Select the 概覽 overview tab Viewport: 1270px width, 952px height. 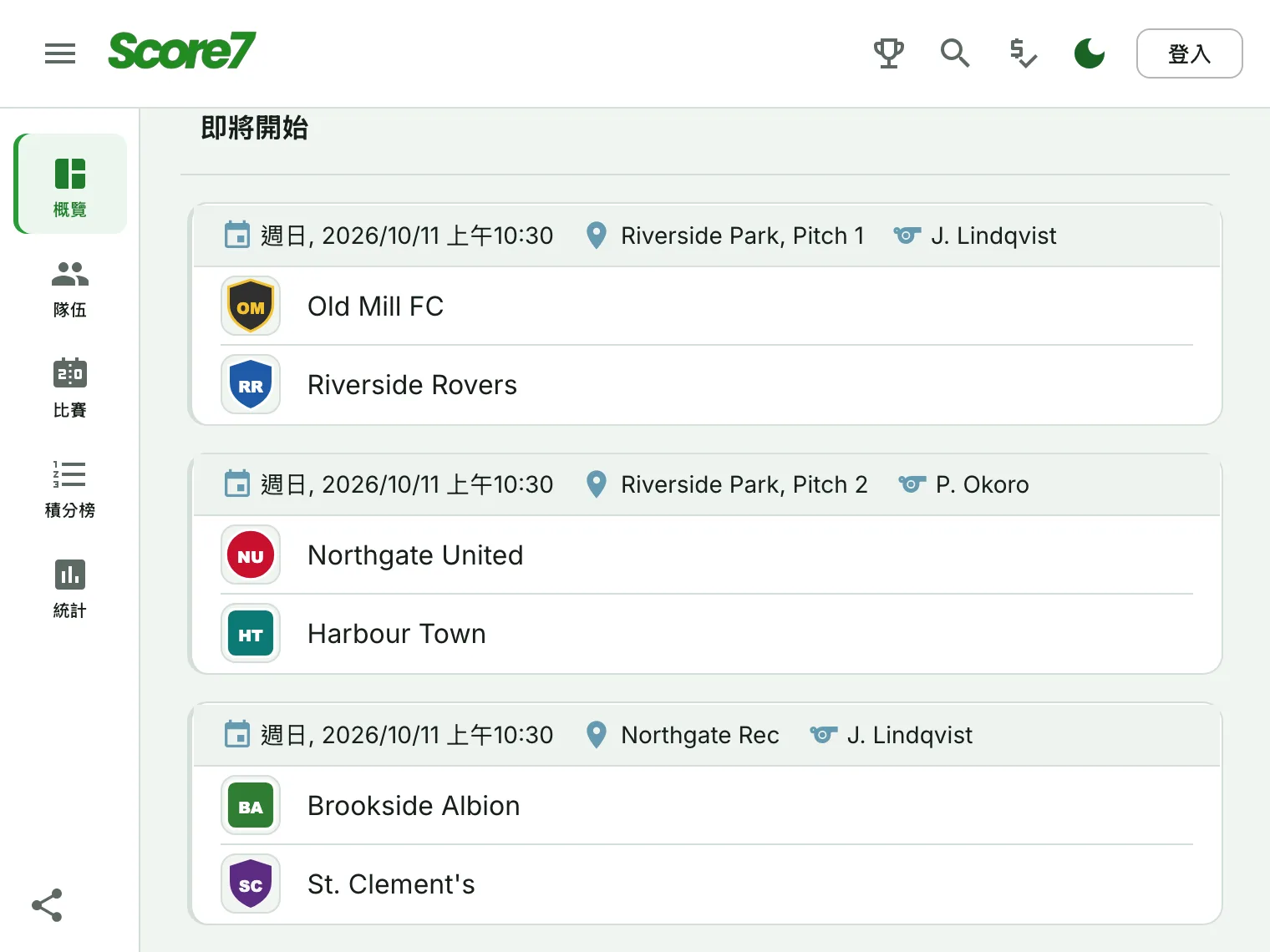(x=70, y=184)
